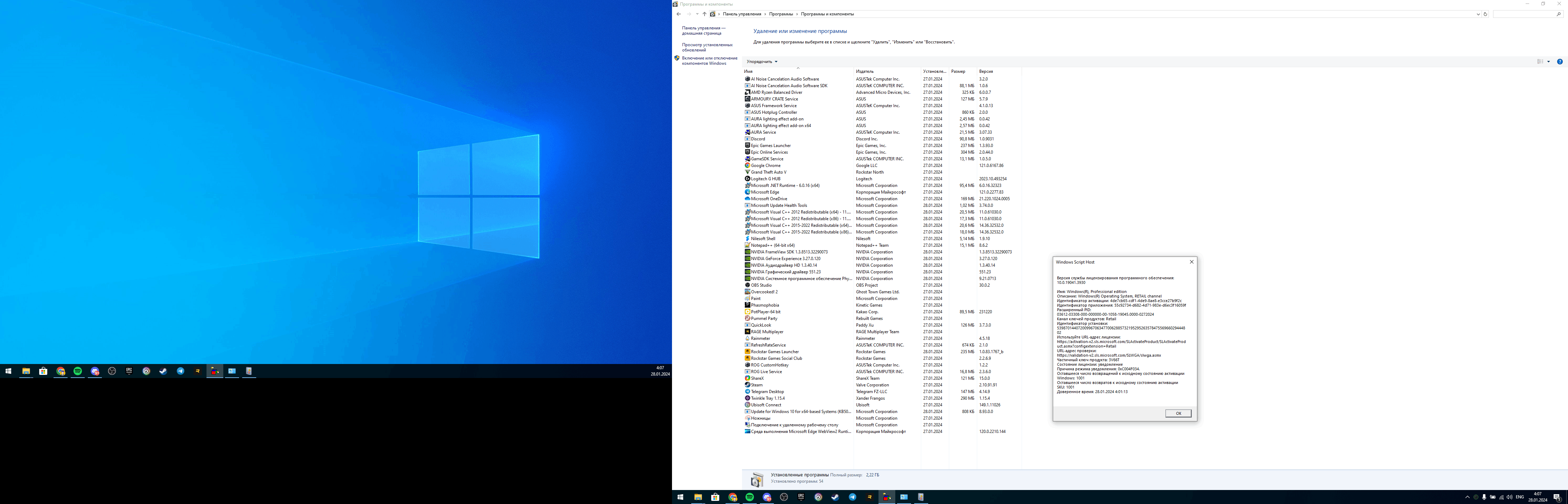Sort by the Установлено column header

934,71
